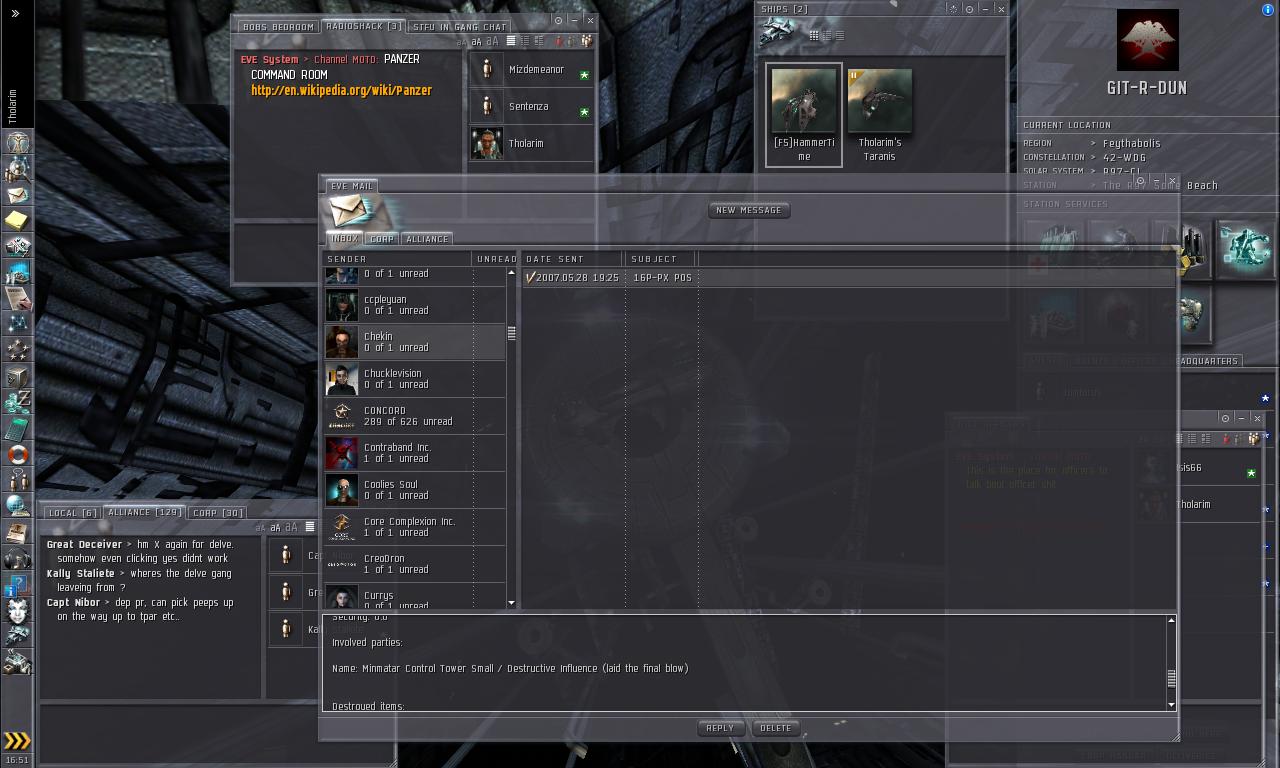Switch Ships window to grid icon view
The height and width of the screenshot is (768, 1280).
(814, 35)
